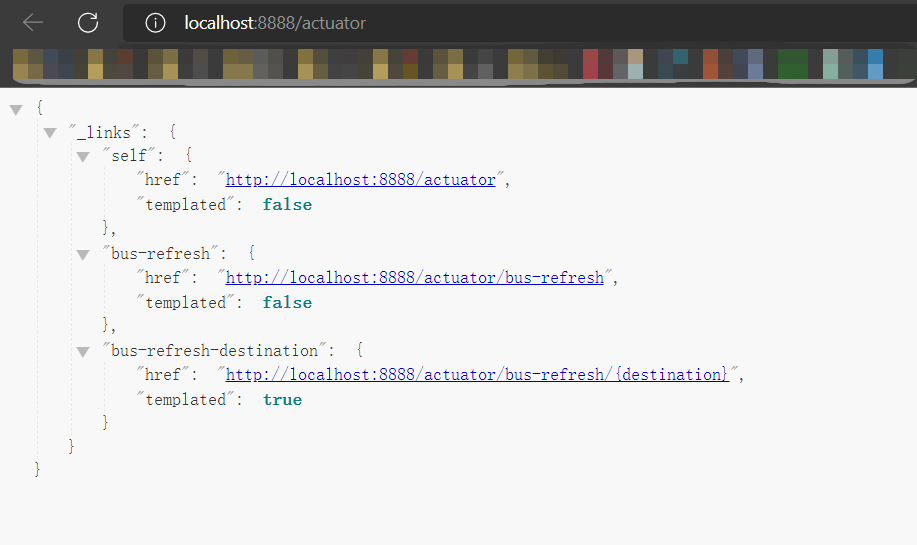
Task: Reload the actuator page
Action: (88, 23)
